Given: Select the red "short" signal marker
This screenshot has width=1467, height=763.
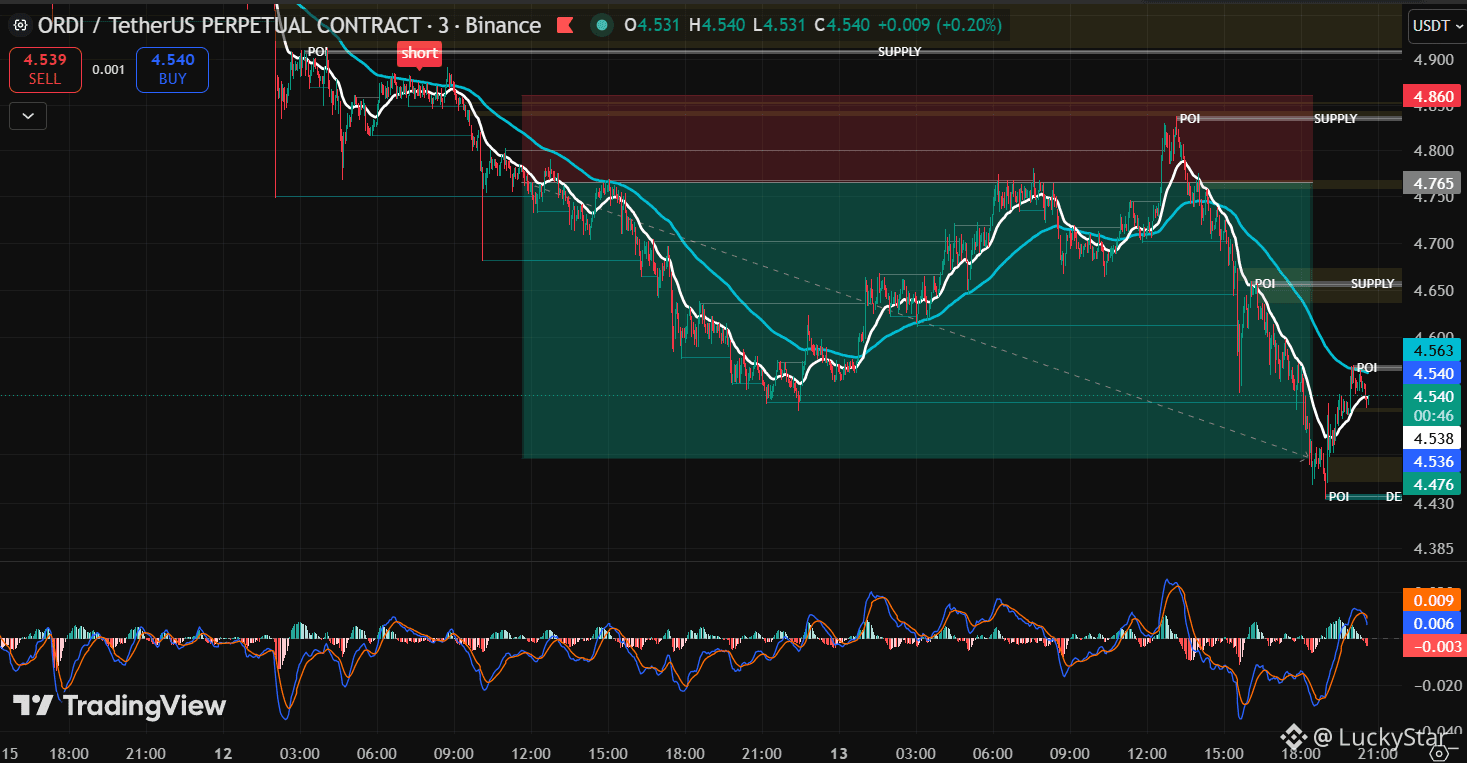Looking at the screenshot, I should pyautogui.click(x=420, y=53).
